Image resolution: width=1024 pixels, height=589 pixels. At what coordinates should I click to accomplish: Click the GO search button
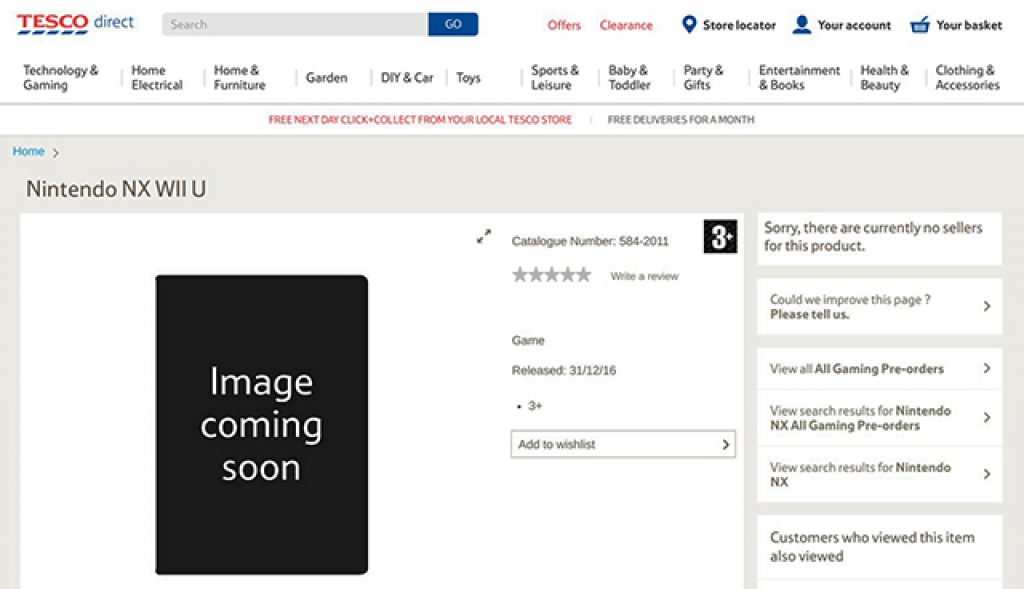click(x=453, y=24)
